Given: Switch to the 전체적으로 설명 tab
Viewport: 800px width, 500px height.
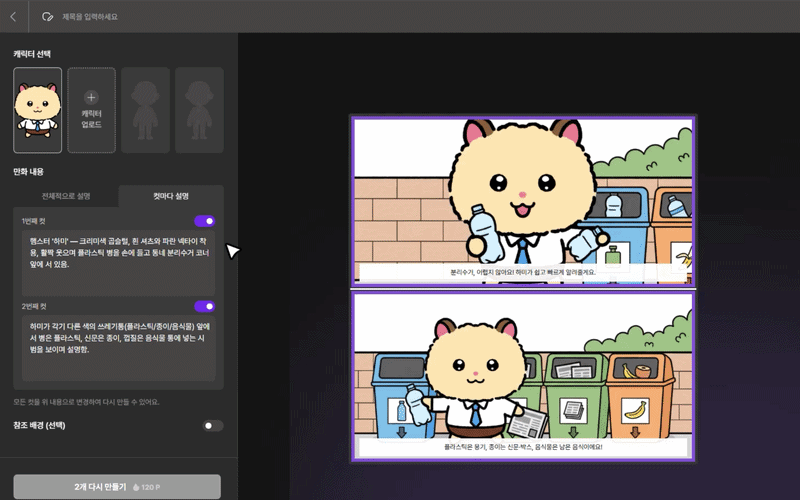Looking at the screenshot, I should coord(66,196).
